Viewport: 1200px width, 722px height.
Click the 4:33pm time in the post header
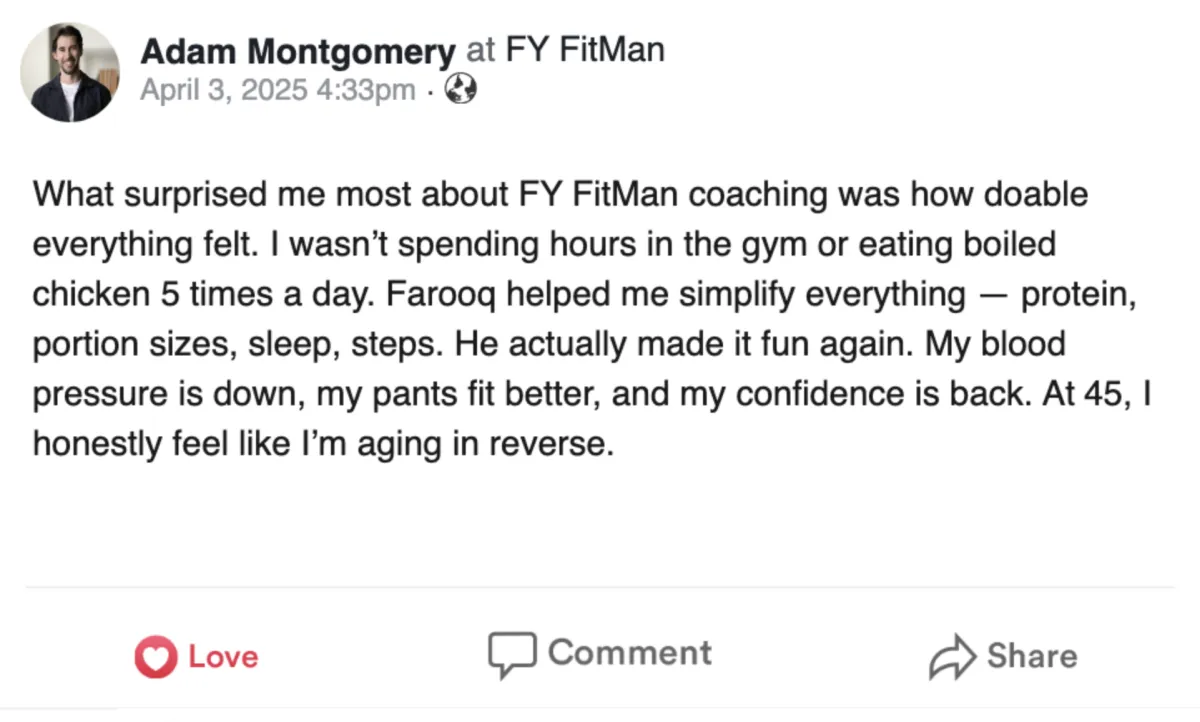[x=365, y=90]
